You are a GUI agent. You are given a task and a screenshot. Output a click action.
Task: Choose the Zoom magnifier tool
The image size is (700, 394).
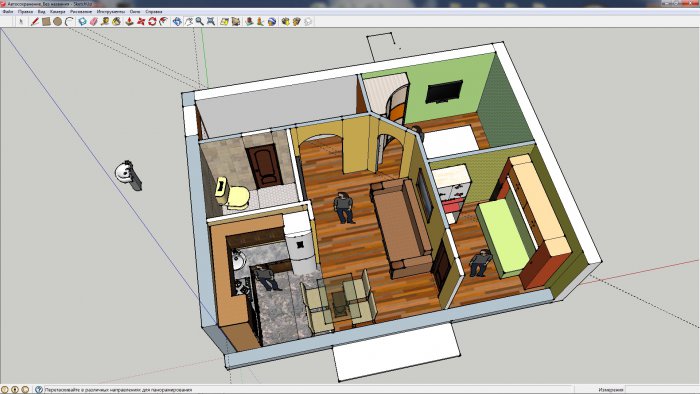(200, 21)
